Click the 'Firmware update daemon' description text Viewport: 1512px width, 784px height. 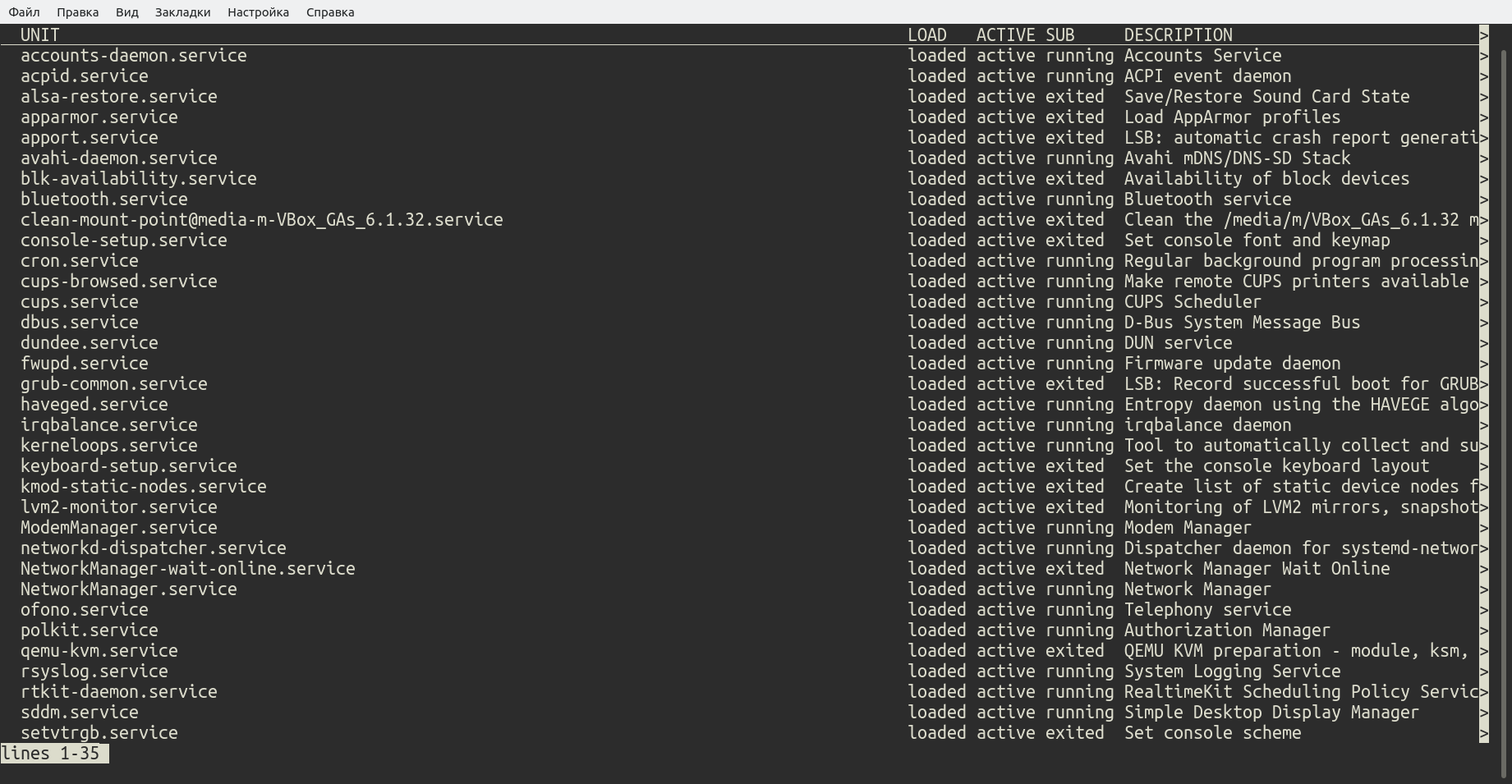[x=1232, y=364]
